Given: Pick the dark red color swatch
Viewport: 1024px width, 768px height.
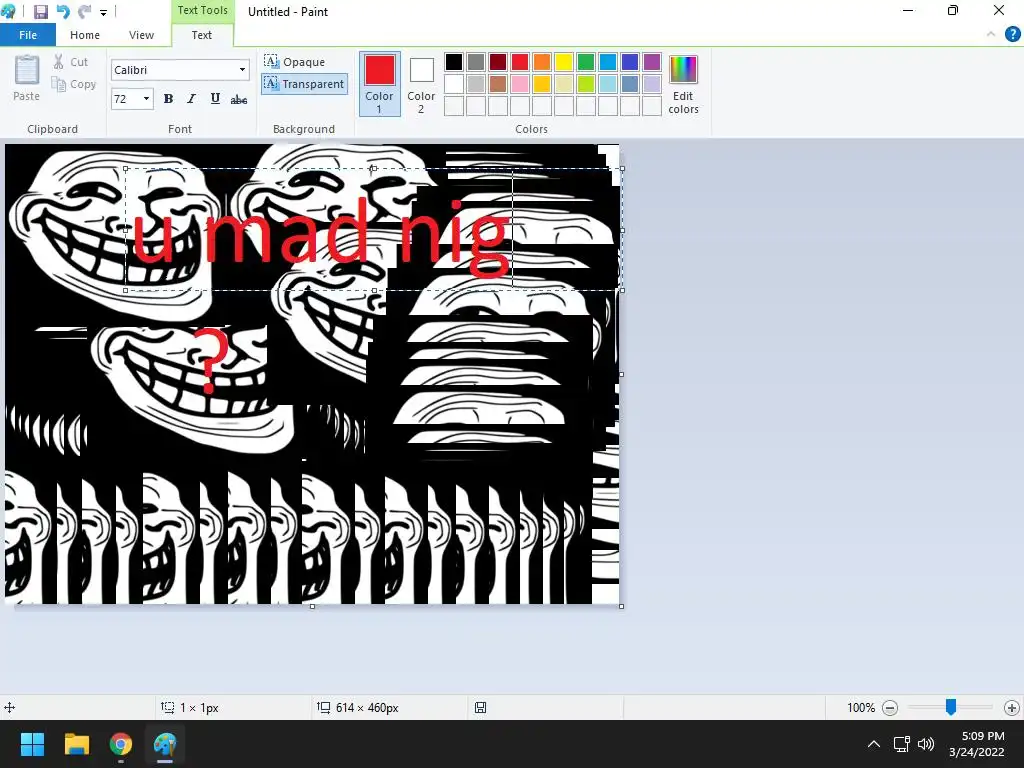Looking at the screenshot, I should click(x=498, y=62).
